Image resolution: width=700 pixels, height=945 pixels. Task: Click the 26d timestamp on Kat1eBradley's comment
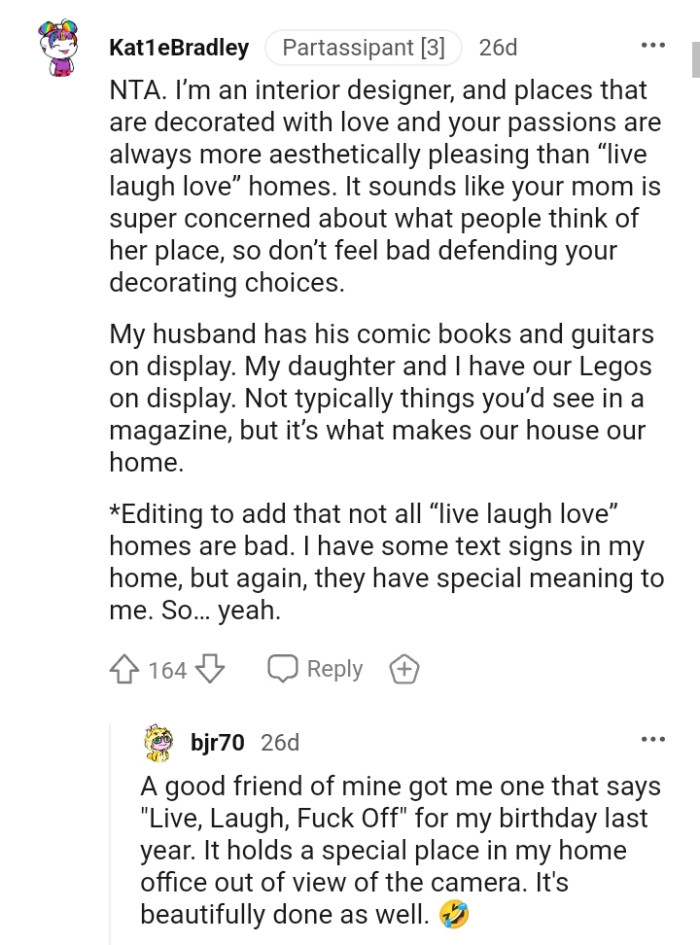[x=498, y=47]
